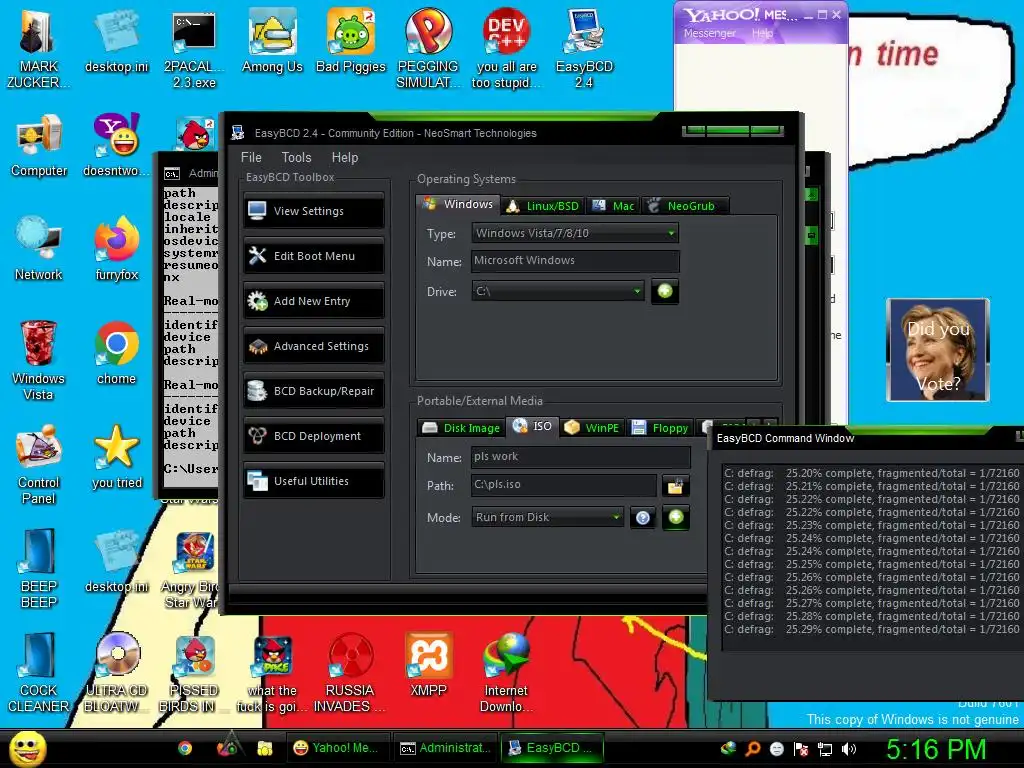The width and height of the screenshot is (1024, 768).
Task: Open the File menu in EasyBCD
Action: tap(251, 157)
